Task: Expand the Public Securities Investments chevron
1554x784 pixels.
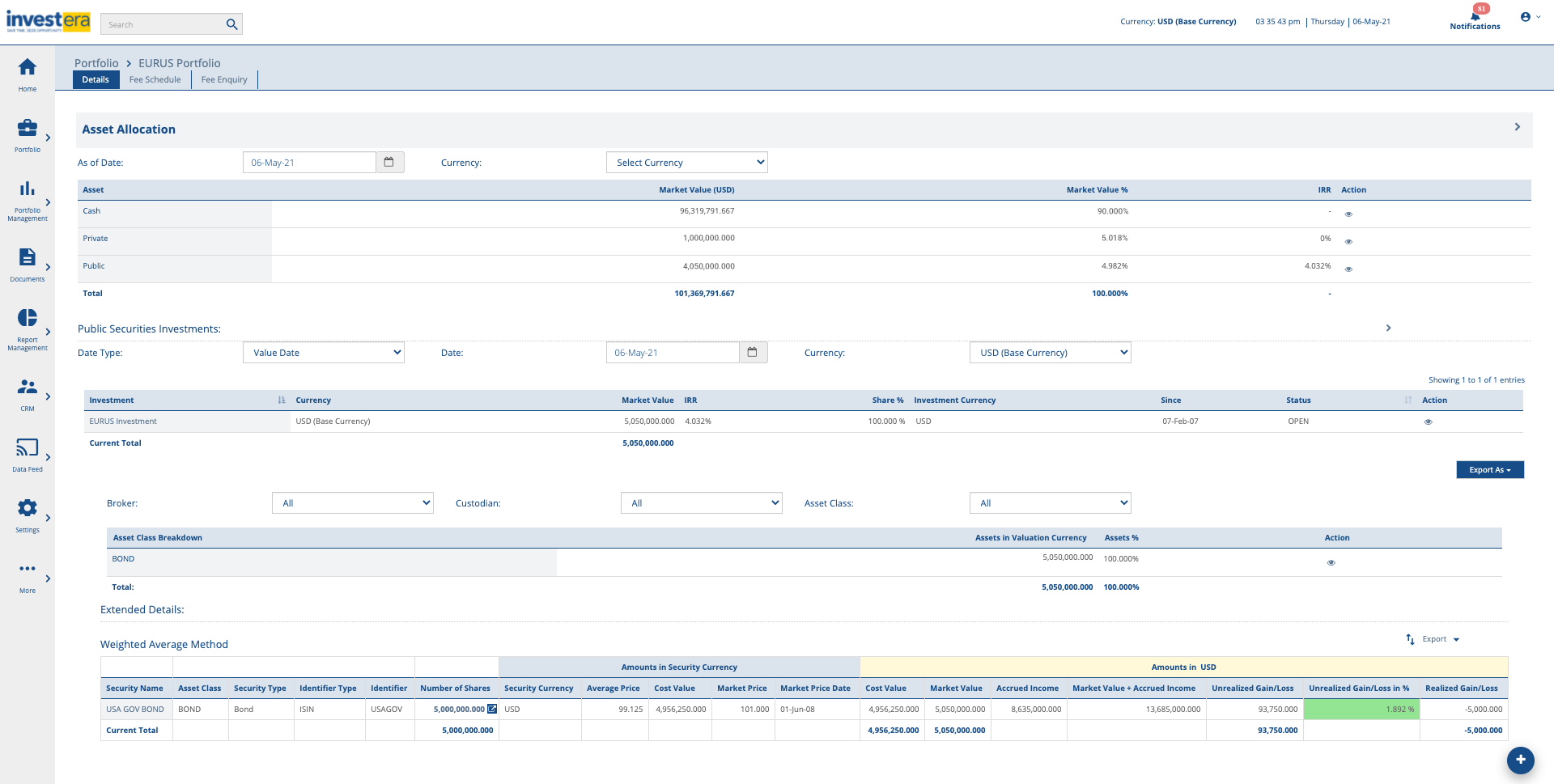Action: [1388, 328]
